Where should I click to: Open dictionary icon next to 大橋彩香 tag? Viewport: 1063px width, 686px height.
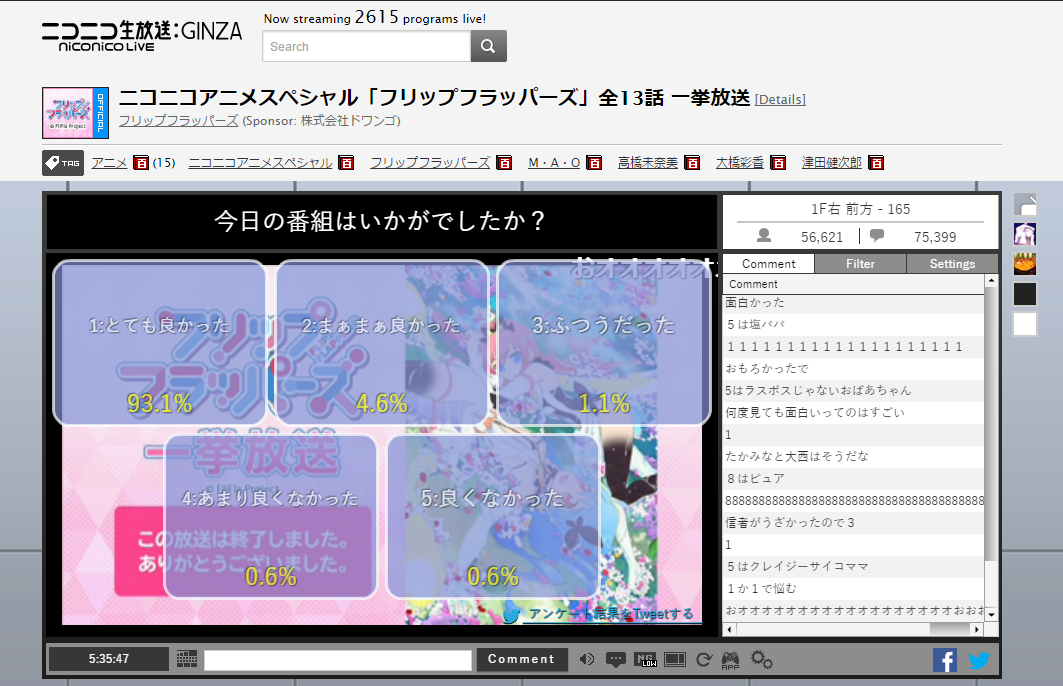tap(778, 163)
